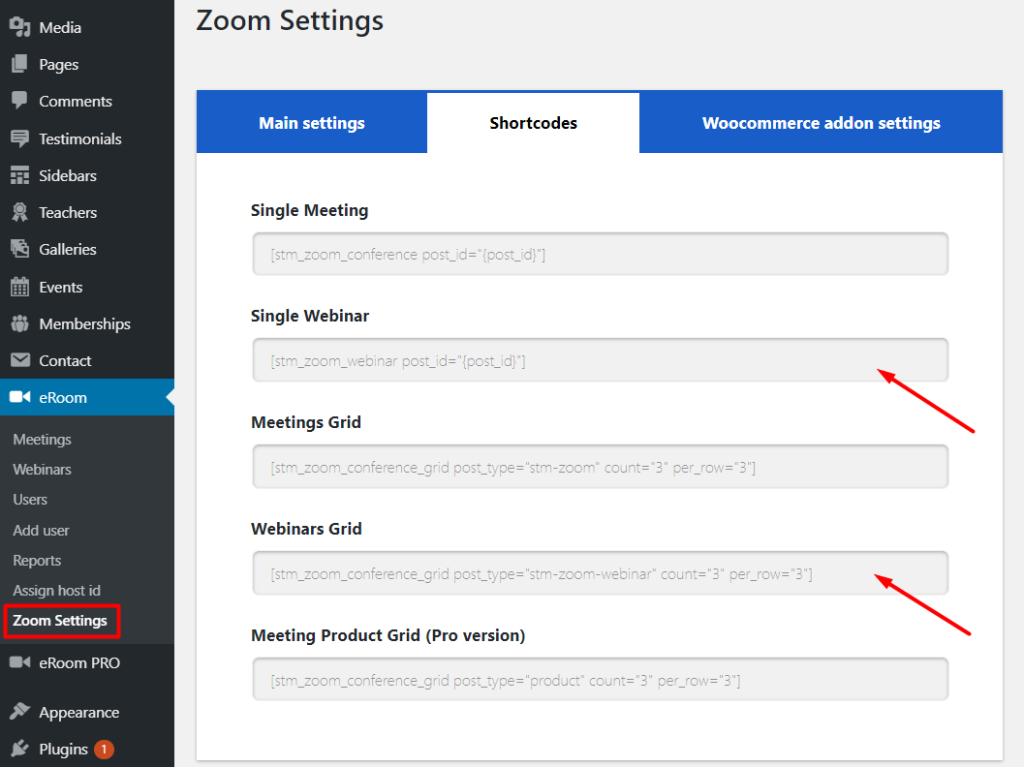Click the Plugins plug icon
1024x767 pixels.
20,749
